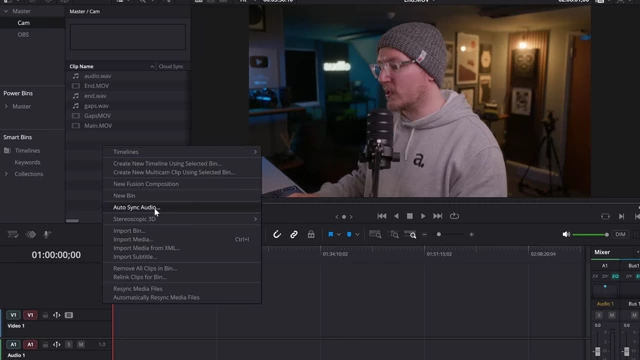This screenshot has height=360, width=640.
Task: Choose Auto Sync Audio from context menu
Action: pyautogui.click(x=182, y=207)
